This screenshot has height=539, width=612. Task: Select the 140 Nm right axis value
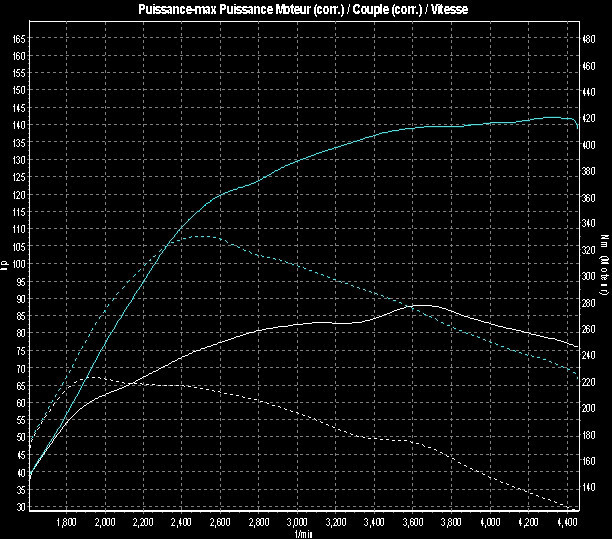click(x=588, y=488)
